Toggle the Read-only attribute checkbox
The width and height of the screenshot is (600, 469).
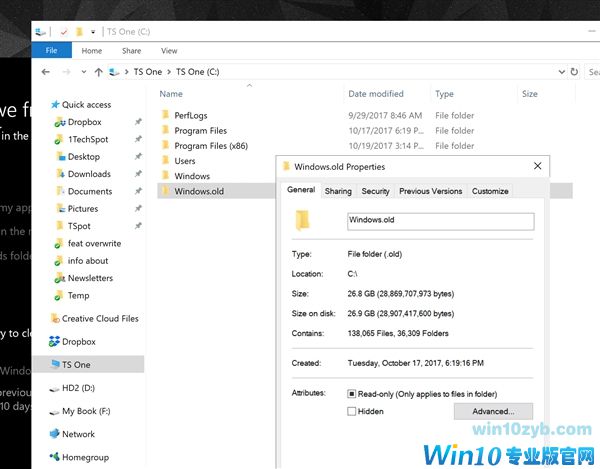[x=351, y=394]
